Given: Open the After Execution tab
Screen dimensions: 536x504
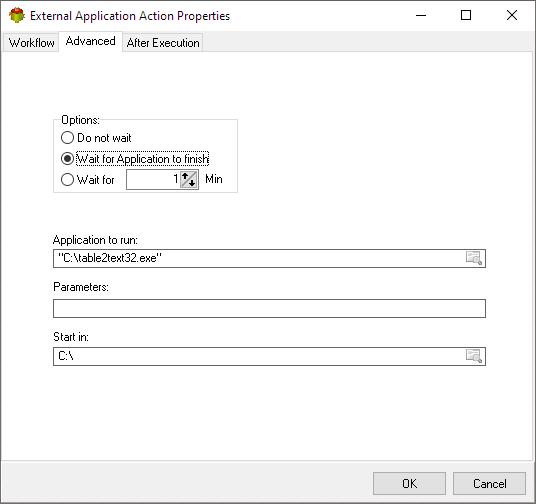Looking at the screenshot, I should tap(163, 43).
